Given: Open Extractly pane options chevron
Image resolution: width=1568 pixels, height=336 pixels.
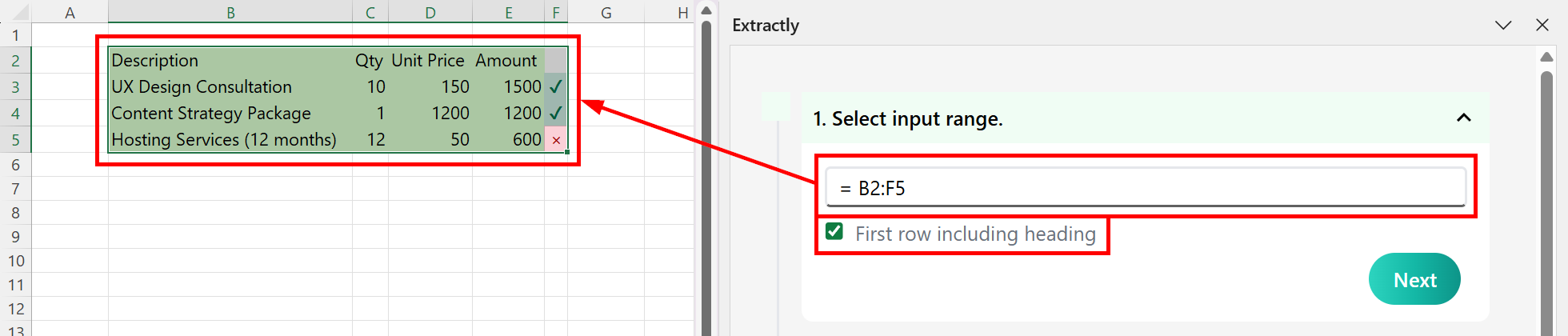Looking at the screenshot, I should click(1503, 25).
